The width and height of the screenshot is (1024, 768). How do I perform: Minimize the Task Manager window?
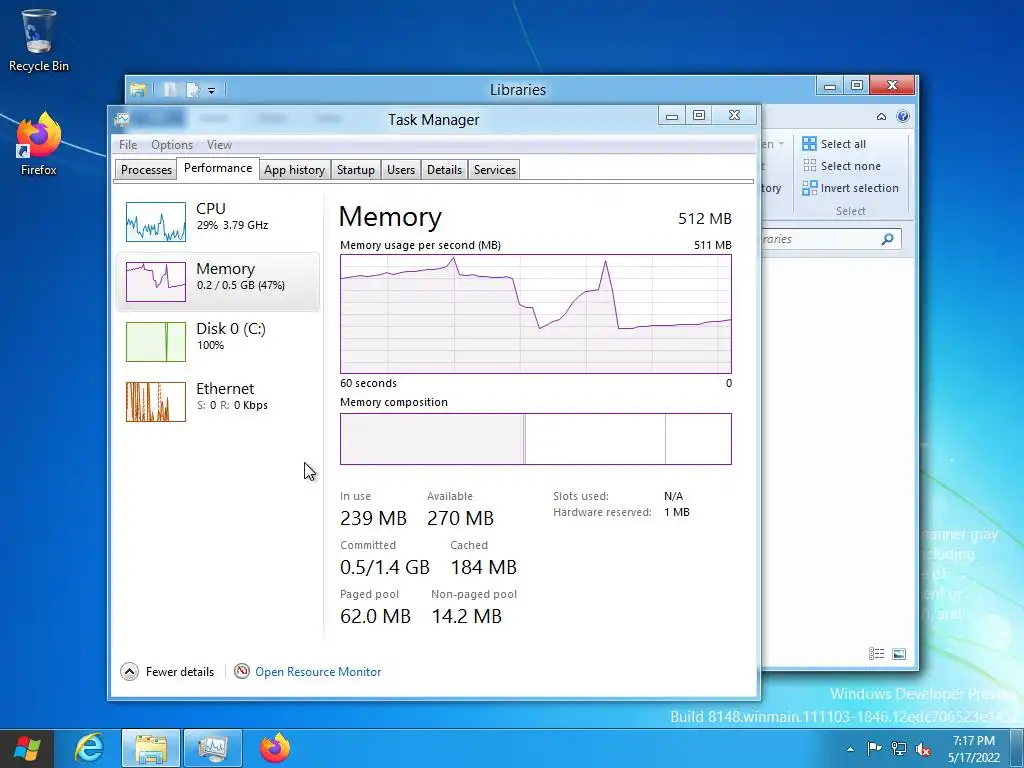point(671,116)
